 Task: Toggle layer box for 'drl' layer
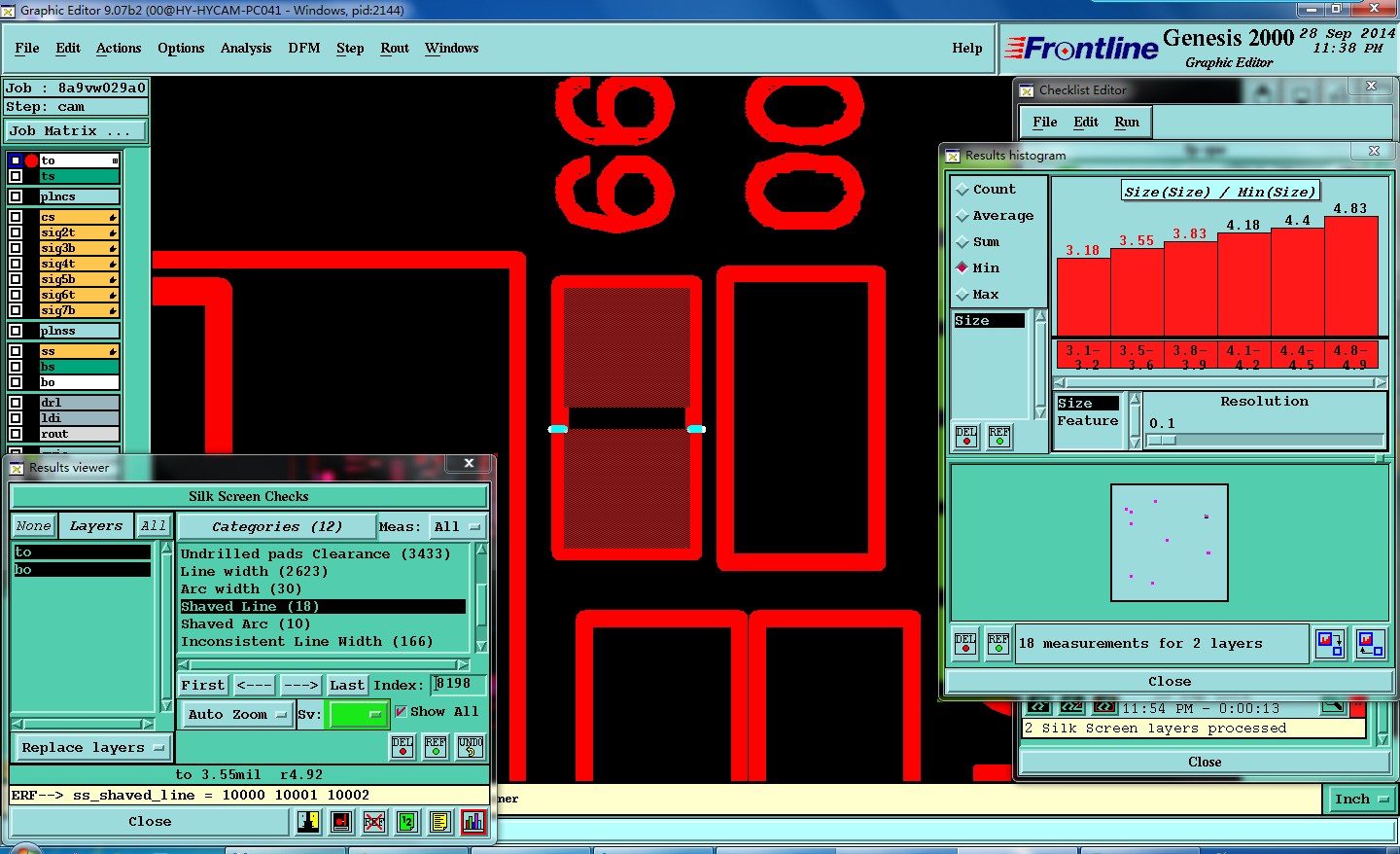[16, 403]
